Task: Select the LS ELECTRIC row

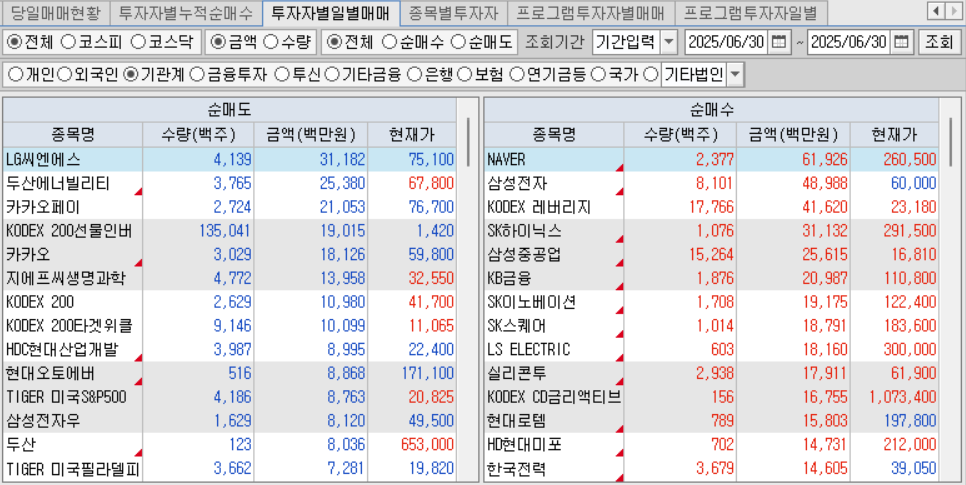Action: (x=712, y=350)
